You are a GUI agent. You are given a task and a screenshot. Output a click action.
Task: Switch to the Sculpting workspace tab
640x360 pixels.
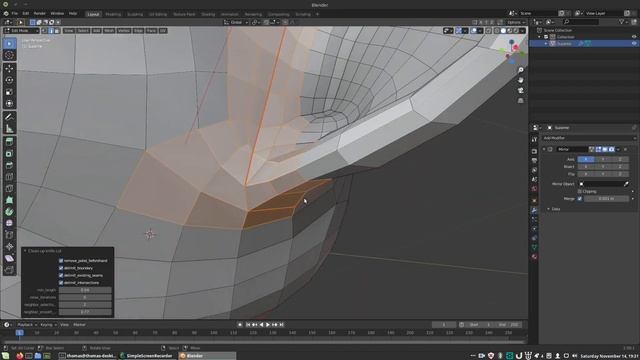(135, 14)
